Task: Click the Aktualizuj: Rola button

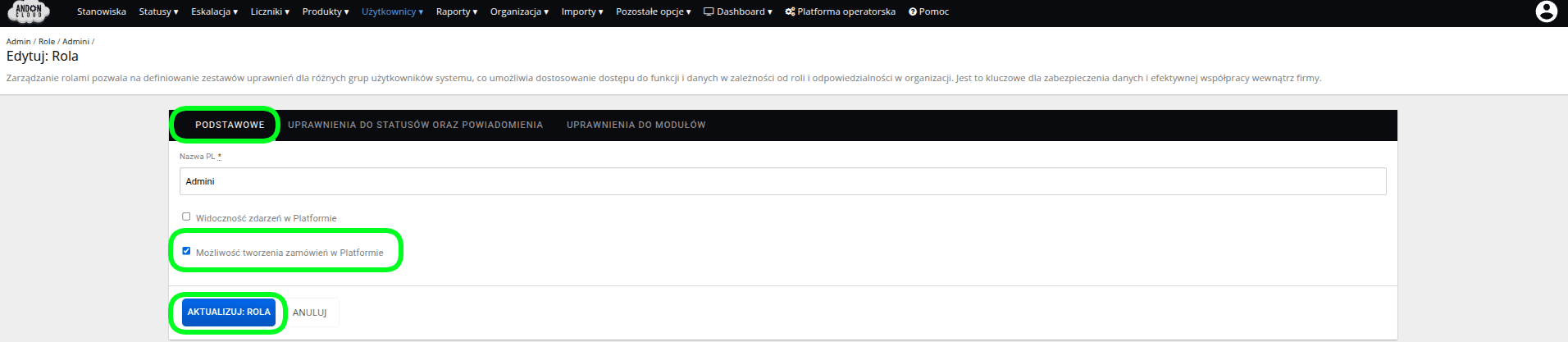Action: click(x=229, y=312)
